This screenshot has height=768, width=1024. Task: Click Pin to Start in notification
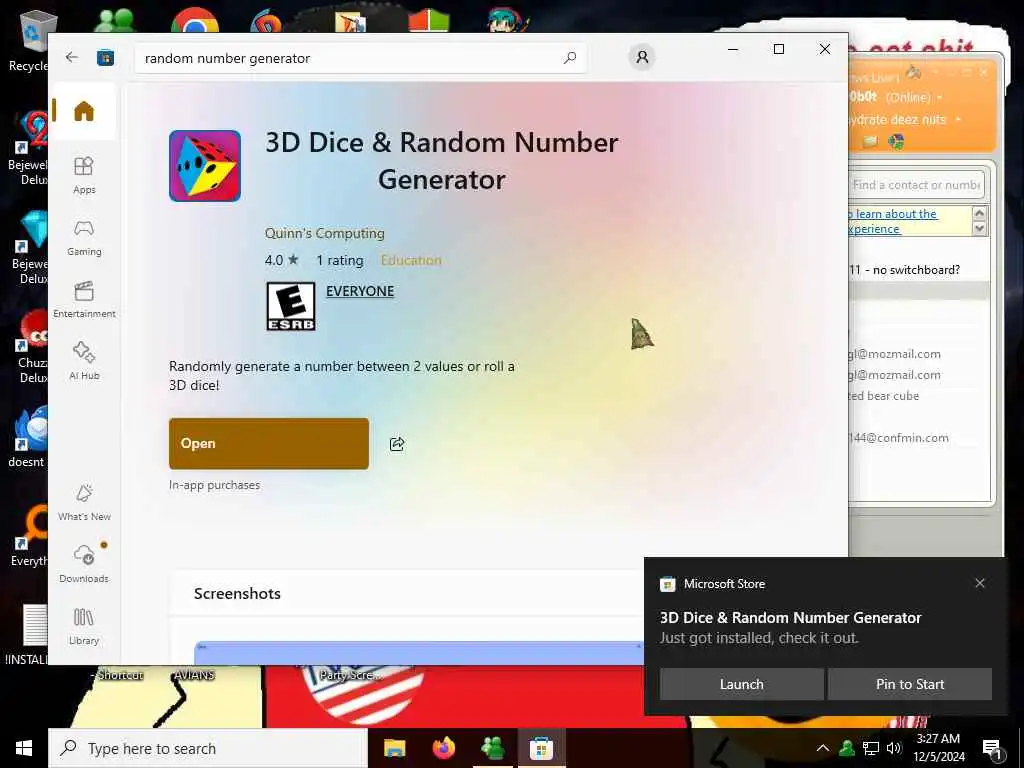click(910, 684)
